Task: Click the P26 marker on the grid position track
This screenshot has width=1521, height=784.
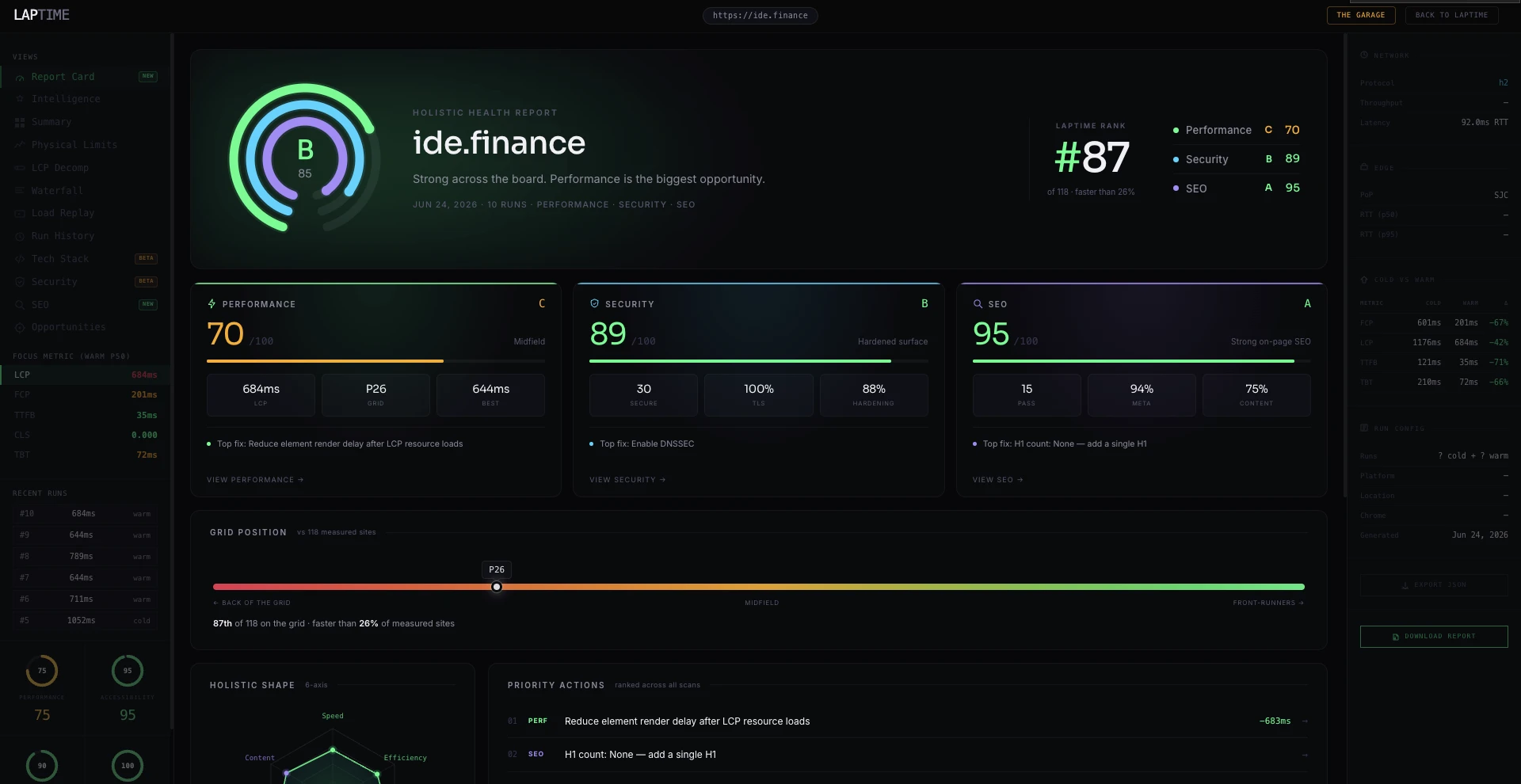Action: coord(497,587)
